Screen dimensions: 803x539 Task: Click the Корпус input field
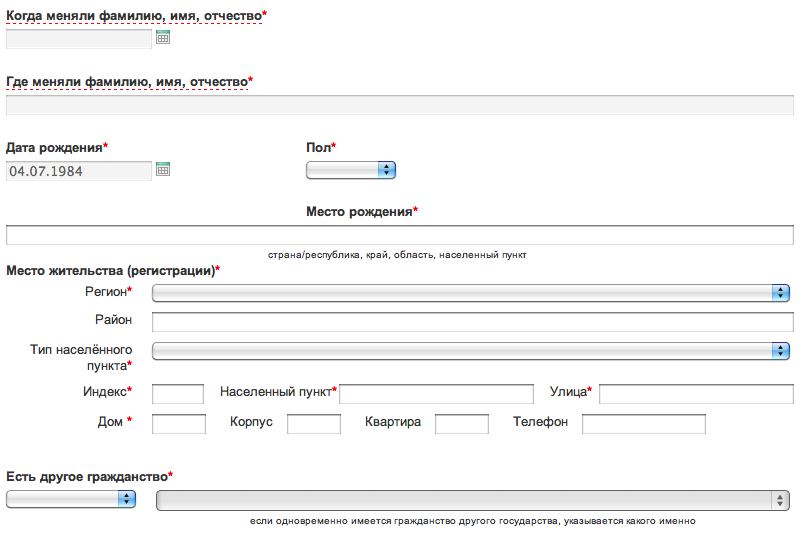pyautogui.click(x=314, y=424)
